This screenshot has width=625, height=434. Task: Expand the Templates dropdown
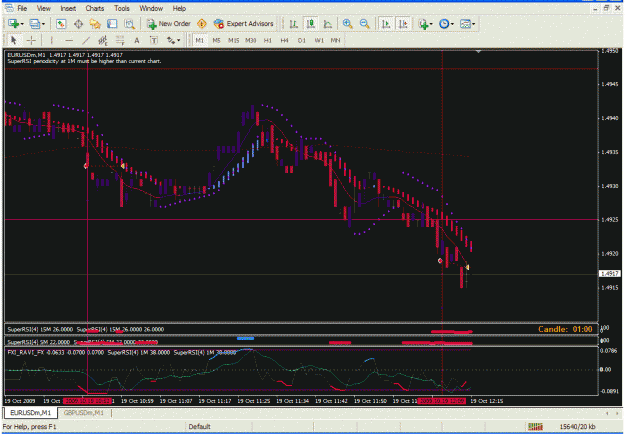tap(473, 24)
